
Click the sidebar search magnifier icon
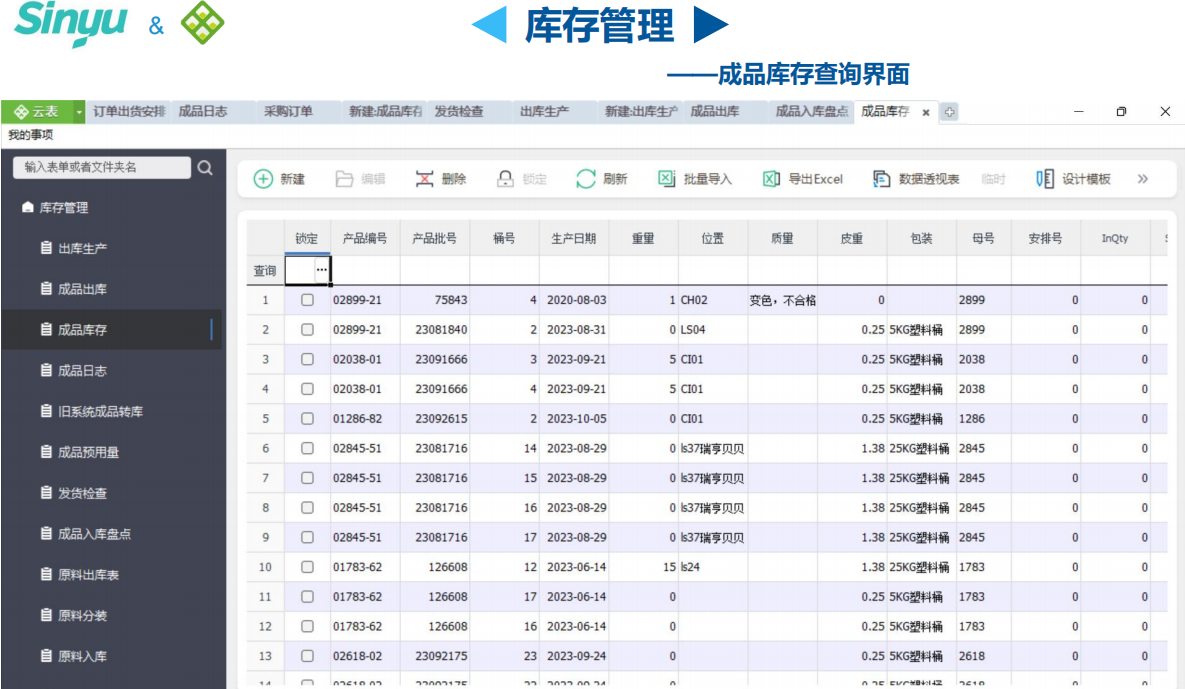pos(205,168)
